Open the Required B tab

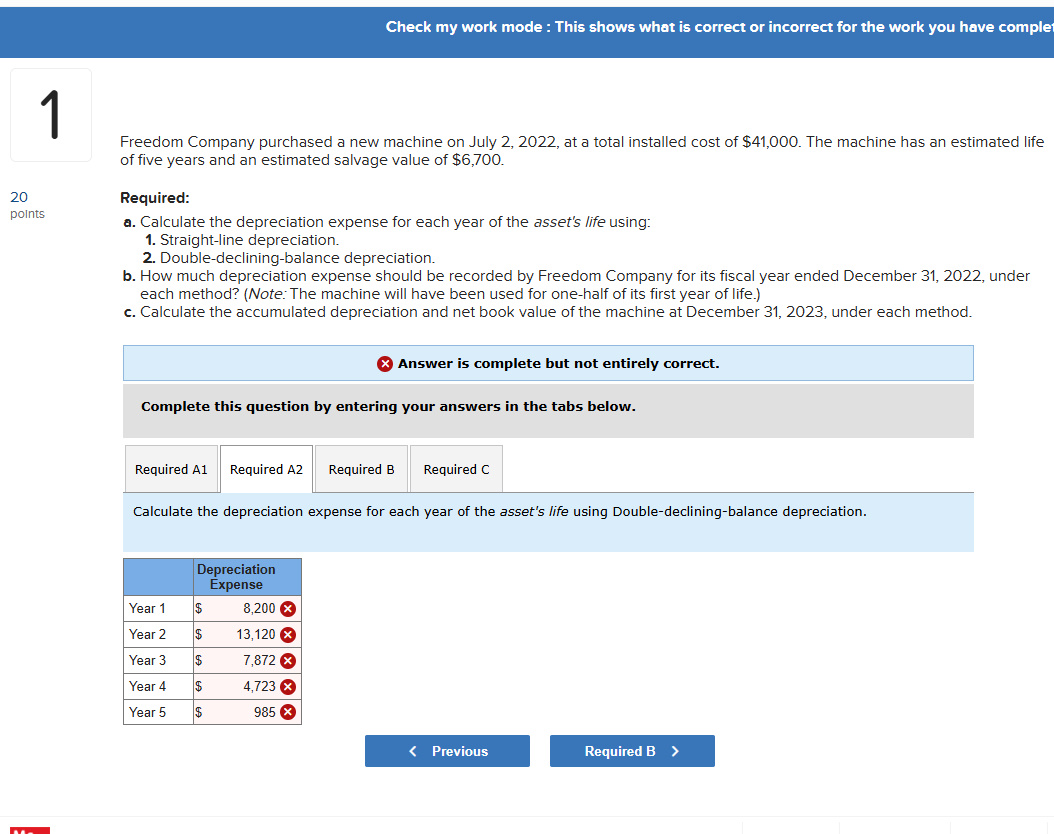click(361, 468)
